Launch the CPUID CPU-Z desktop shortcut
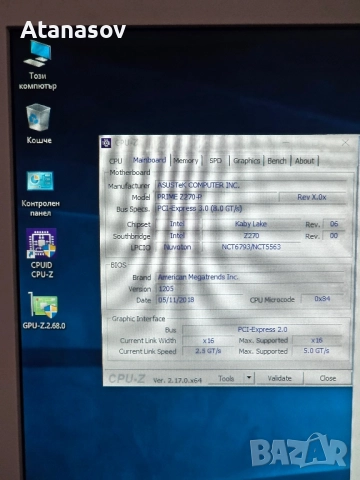Image resolution: width=360 pixels, height=480 pixels. pos(41,253)
